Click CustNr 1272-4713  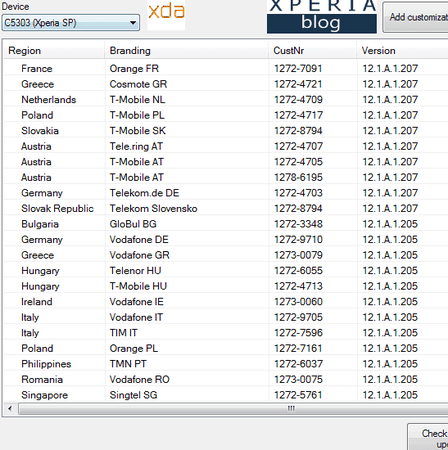tap(298, 286)
